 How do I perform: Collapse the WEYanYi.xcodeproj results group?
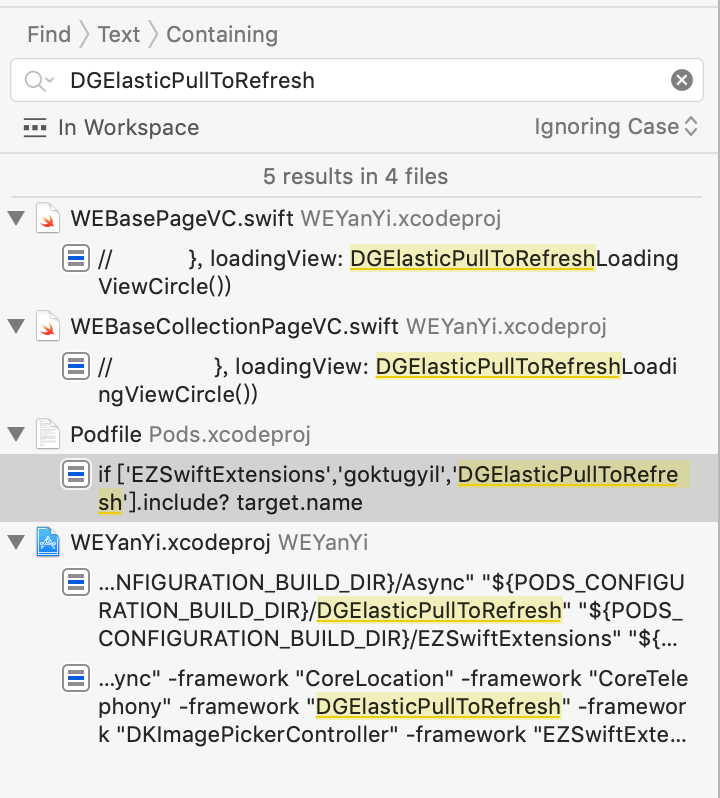coord(16,542)
